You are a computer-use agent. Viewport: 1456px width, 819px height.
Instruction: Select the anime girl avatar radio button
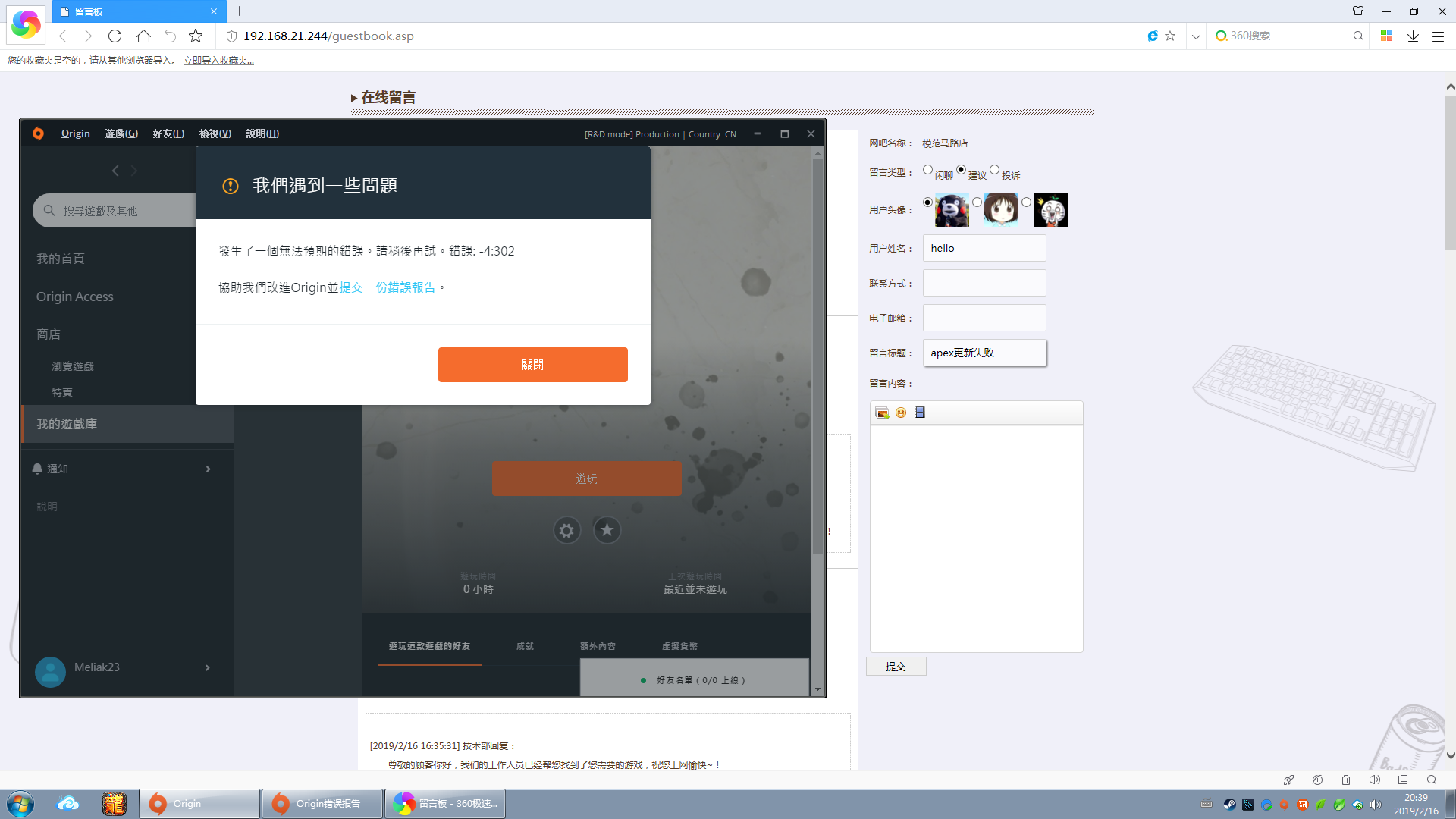pos(977,202)
